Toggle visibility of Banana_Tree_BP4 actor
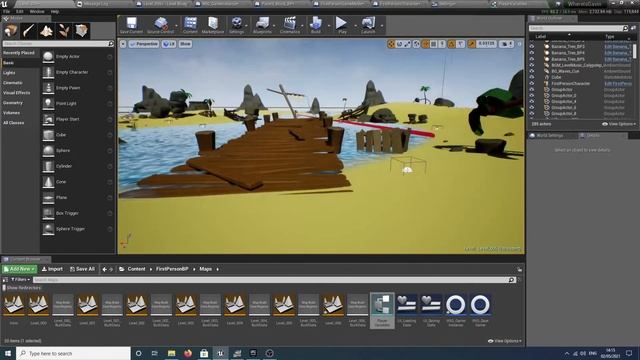The height and width of the screenshot is (360, 640). 531,53
